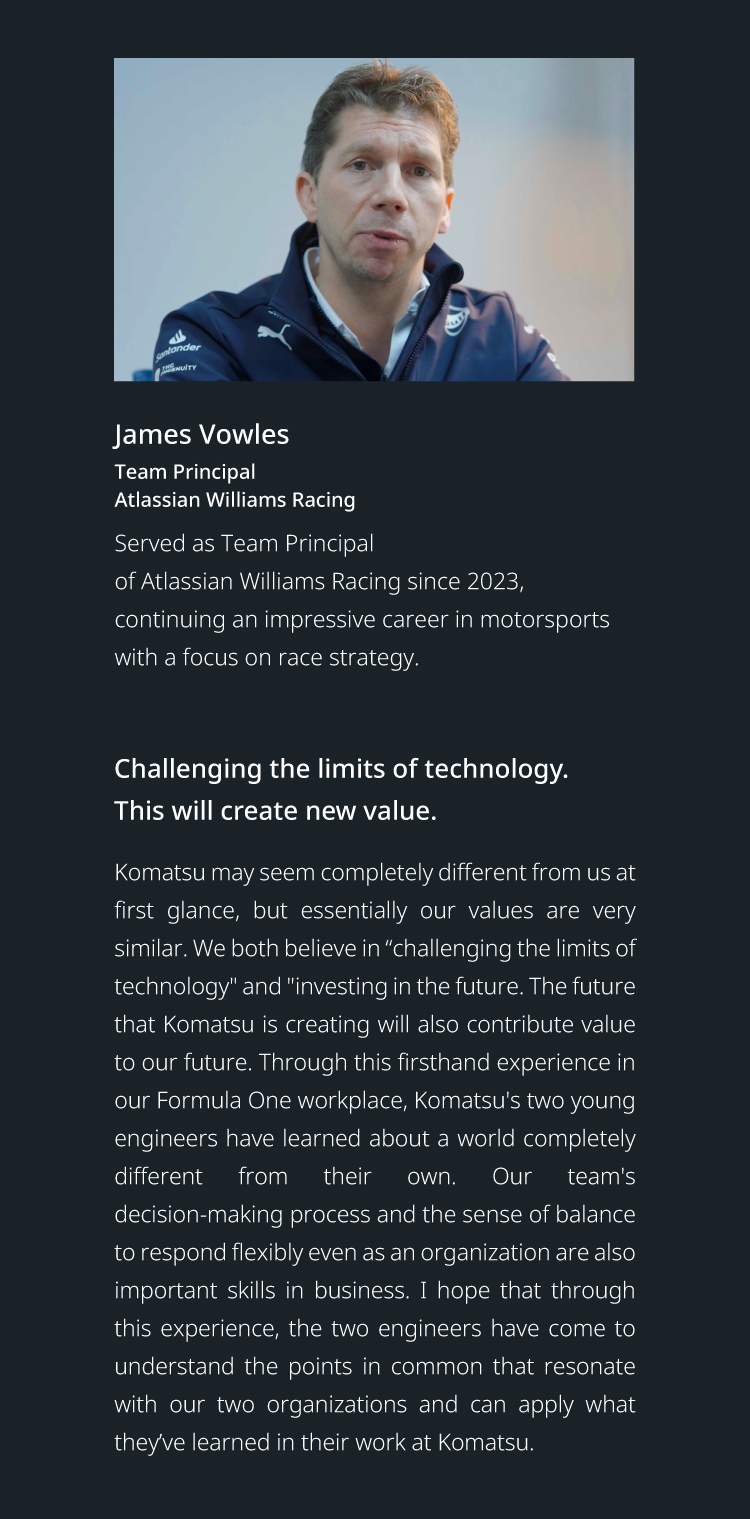Click the bold Atlassian Williams Racing line
The width and height of the screenshot is (750, 1519).
235,499
